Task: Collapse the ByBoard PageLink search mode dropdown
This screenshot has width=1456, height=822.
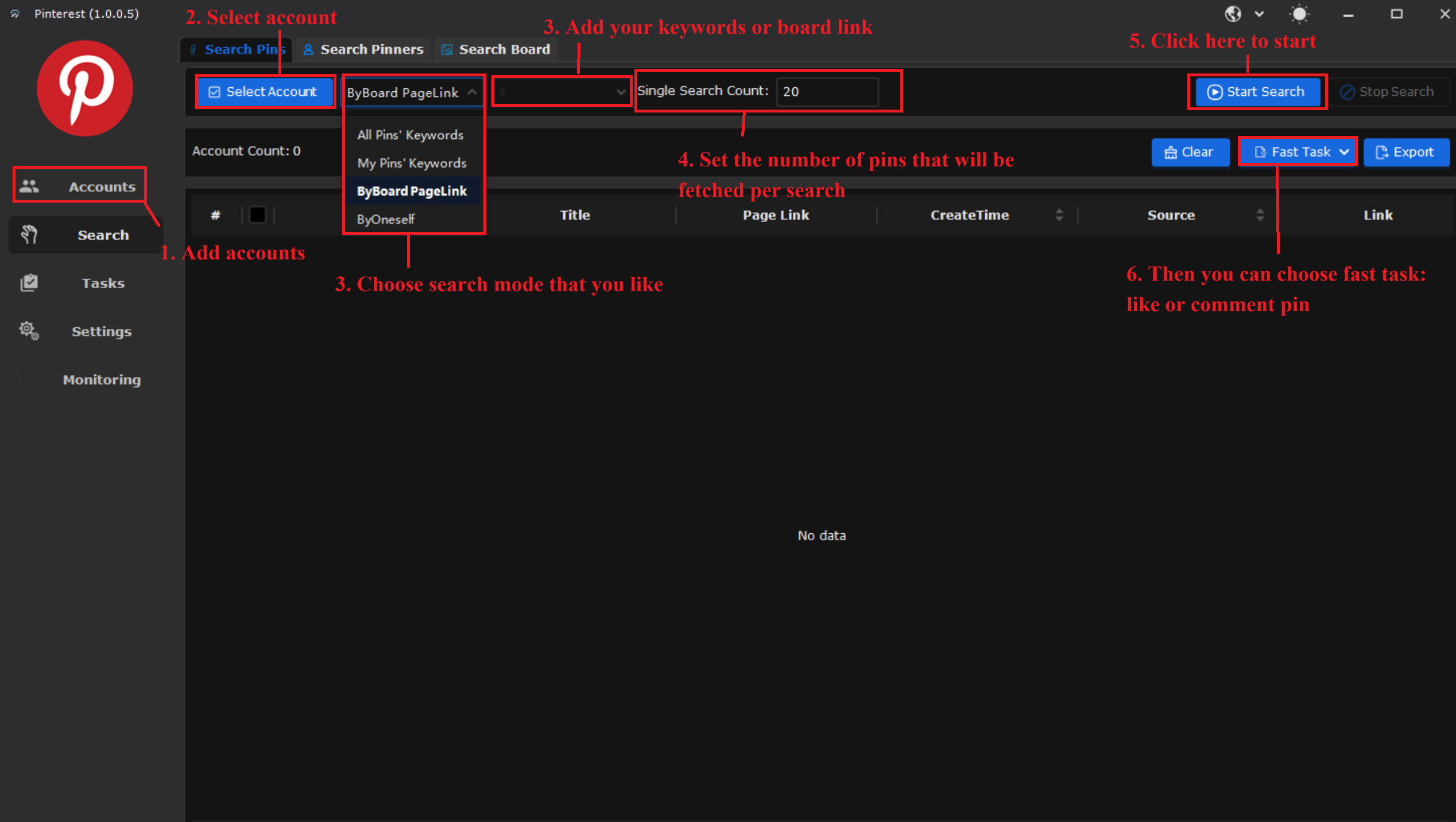Action: point(413,92)
